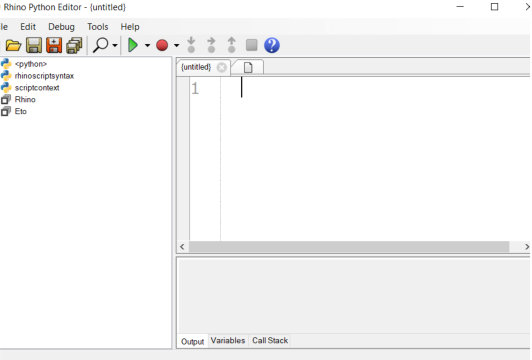Run the script with green play button

tap(133, 45)
